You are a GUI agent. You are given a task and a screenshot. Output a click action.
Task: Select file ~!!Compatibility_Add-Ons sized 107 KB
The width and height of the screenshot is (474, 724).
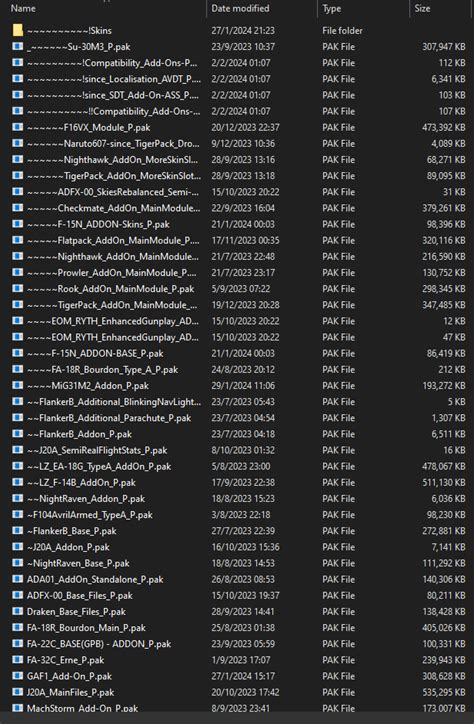coord(114,111)
